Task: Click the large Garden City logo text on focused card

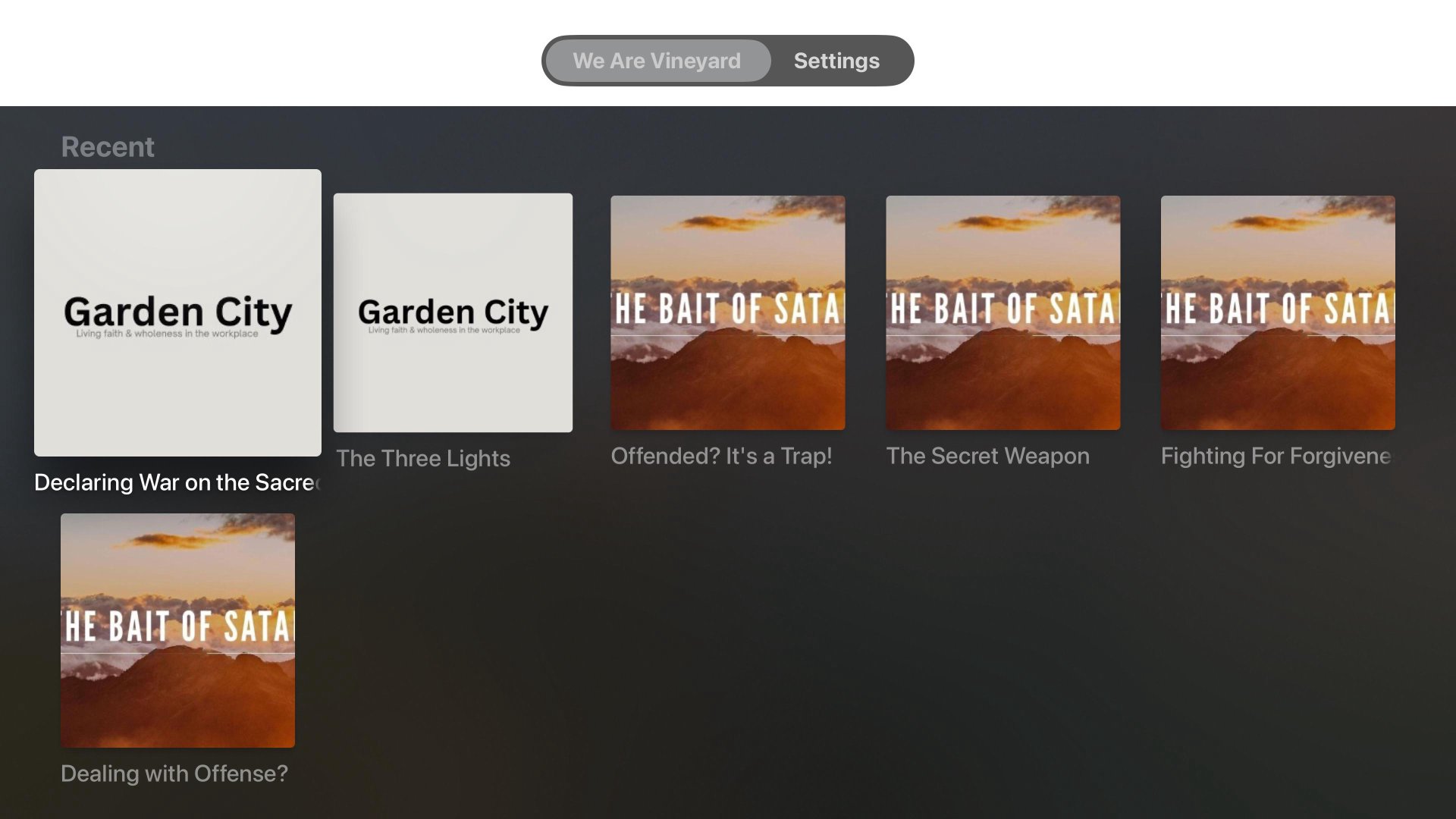Action: 177,312
